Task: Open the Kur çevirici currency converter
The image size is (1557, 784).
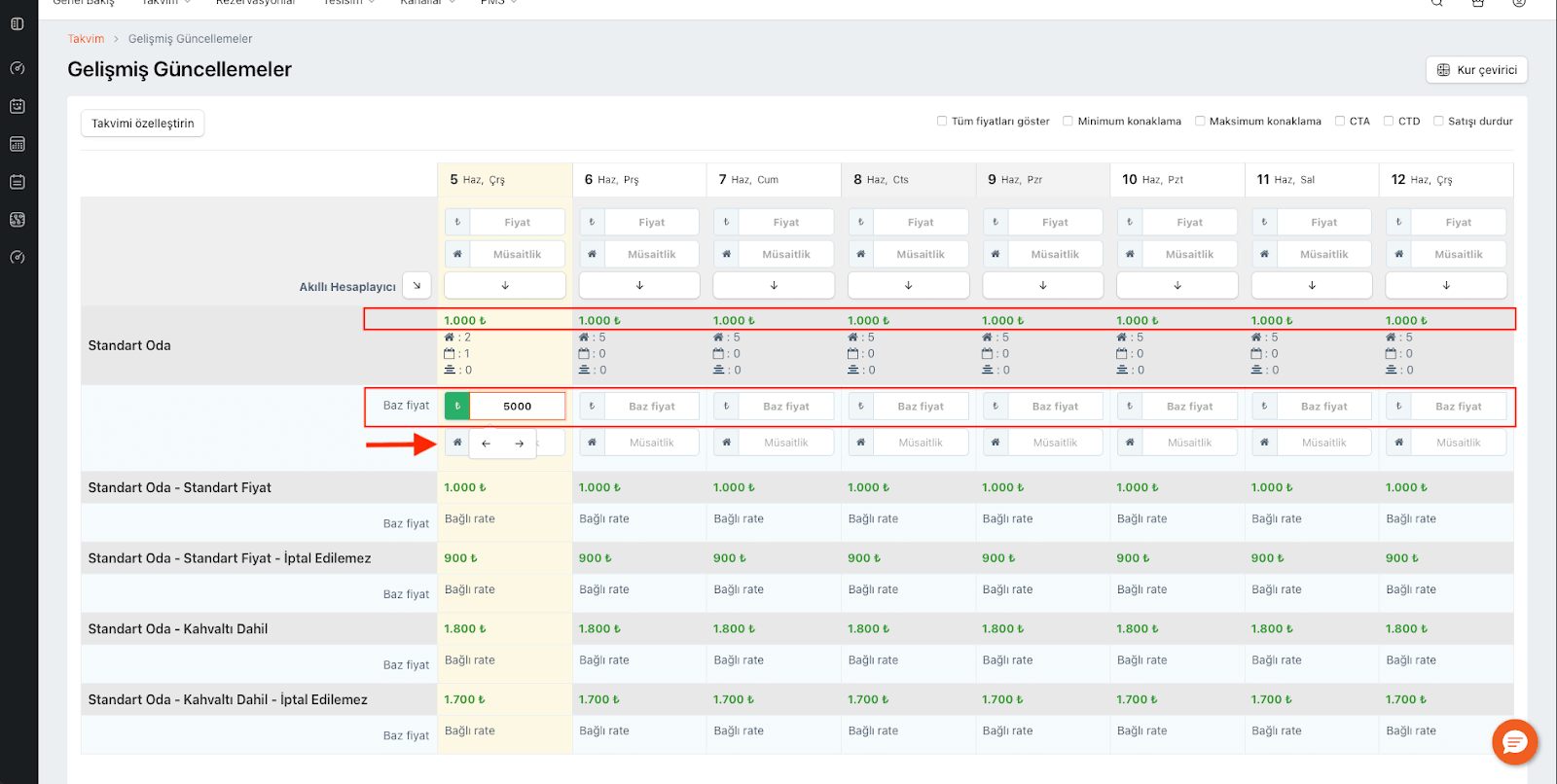Action: (1476, 70)
